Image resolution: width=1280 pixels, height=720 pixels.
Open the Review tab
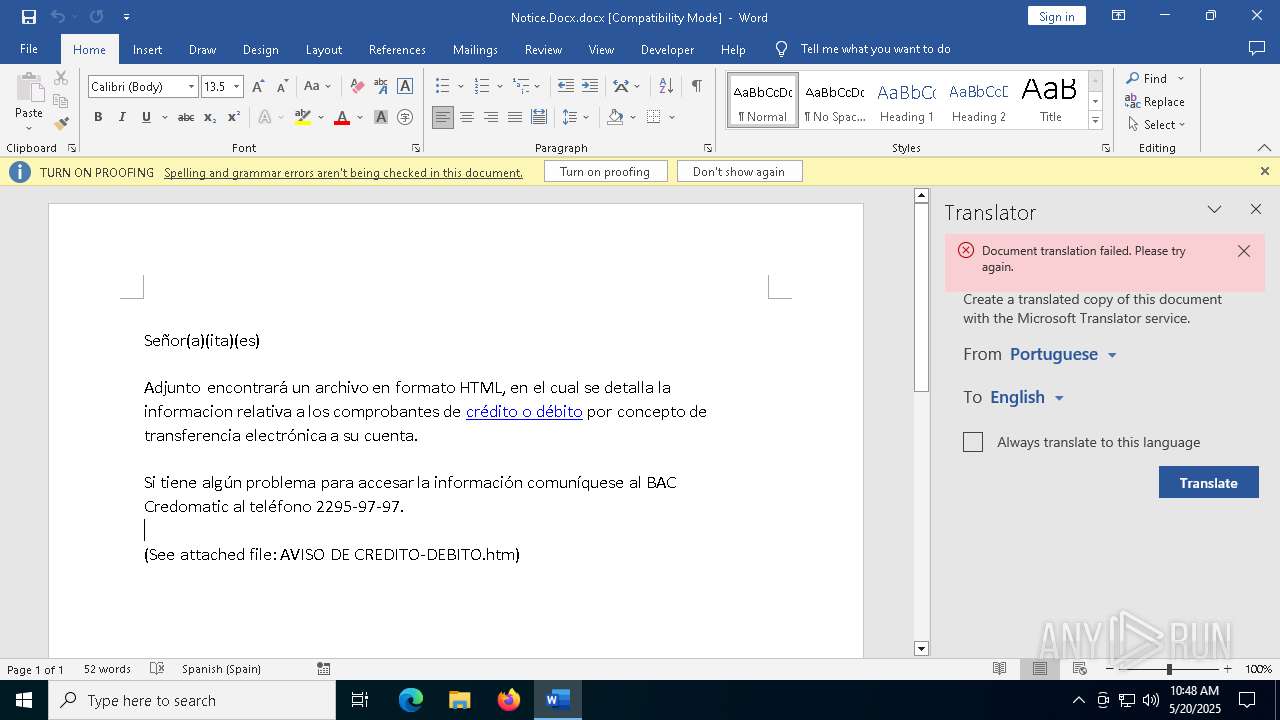click(x=543, y=49)
